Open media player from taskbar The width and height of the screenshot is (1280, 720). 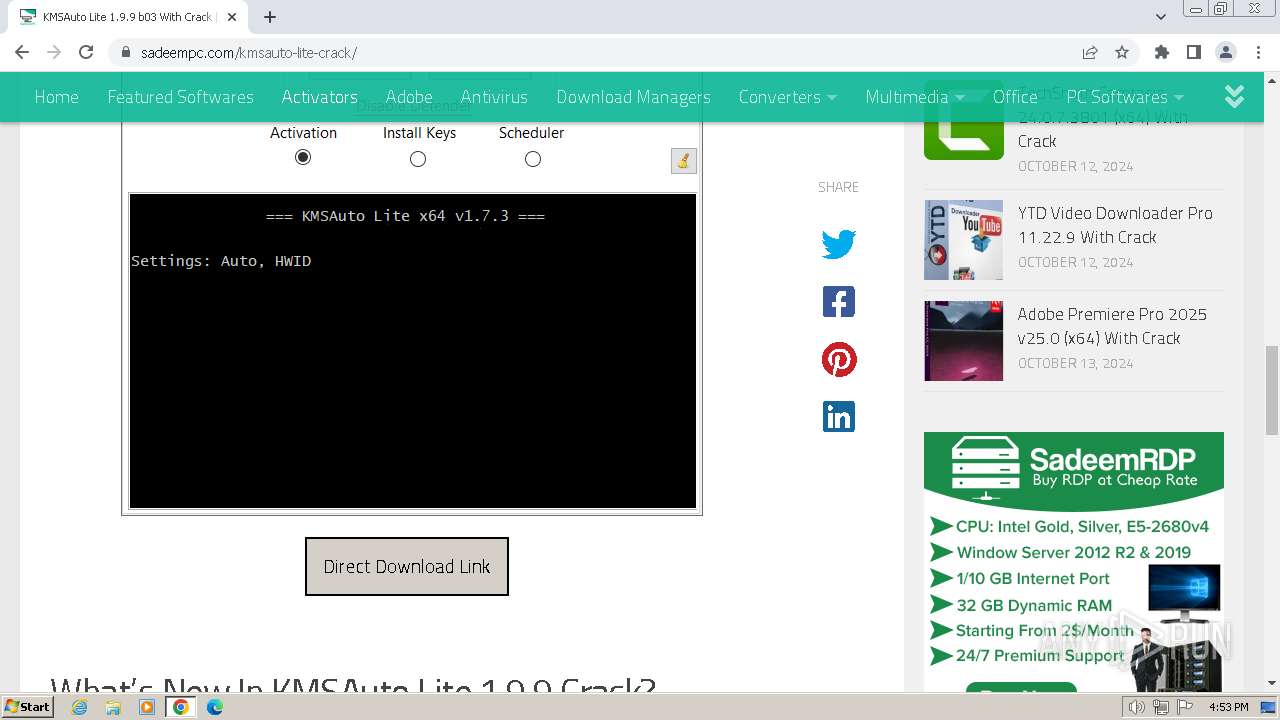(147, 707)
